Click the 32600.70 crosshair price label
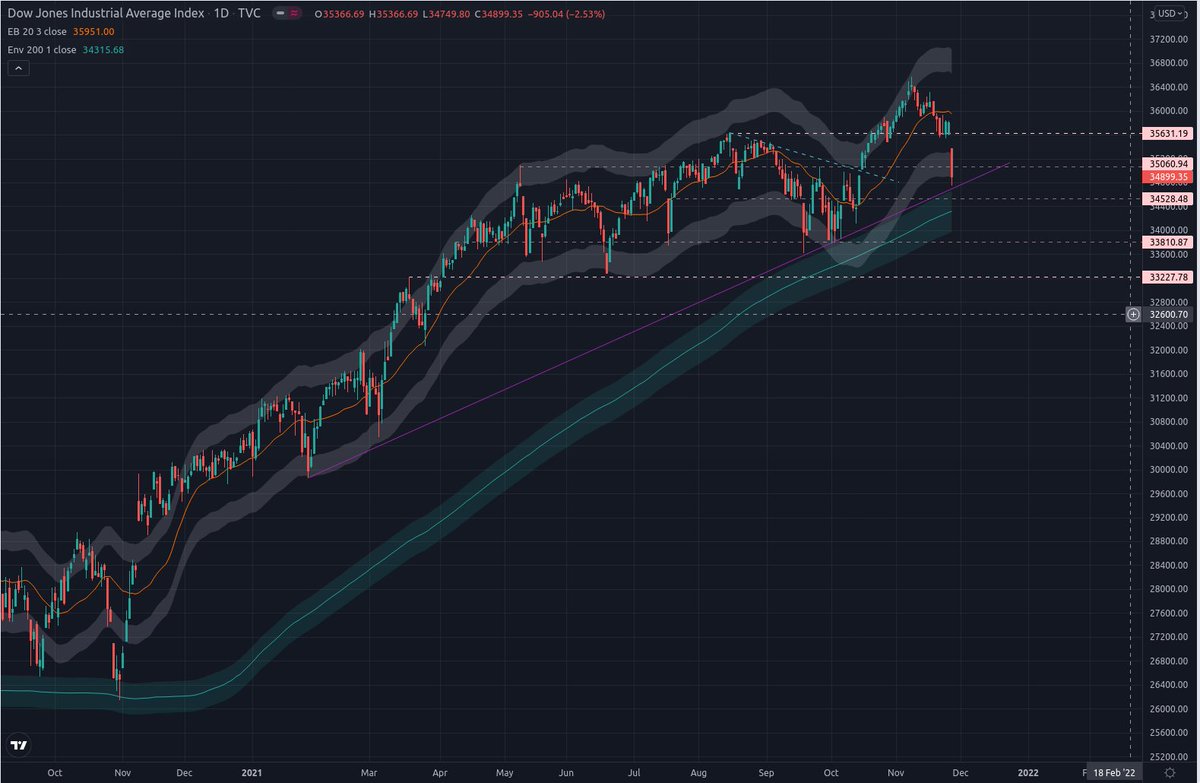 pos(1168,314)
